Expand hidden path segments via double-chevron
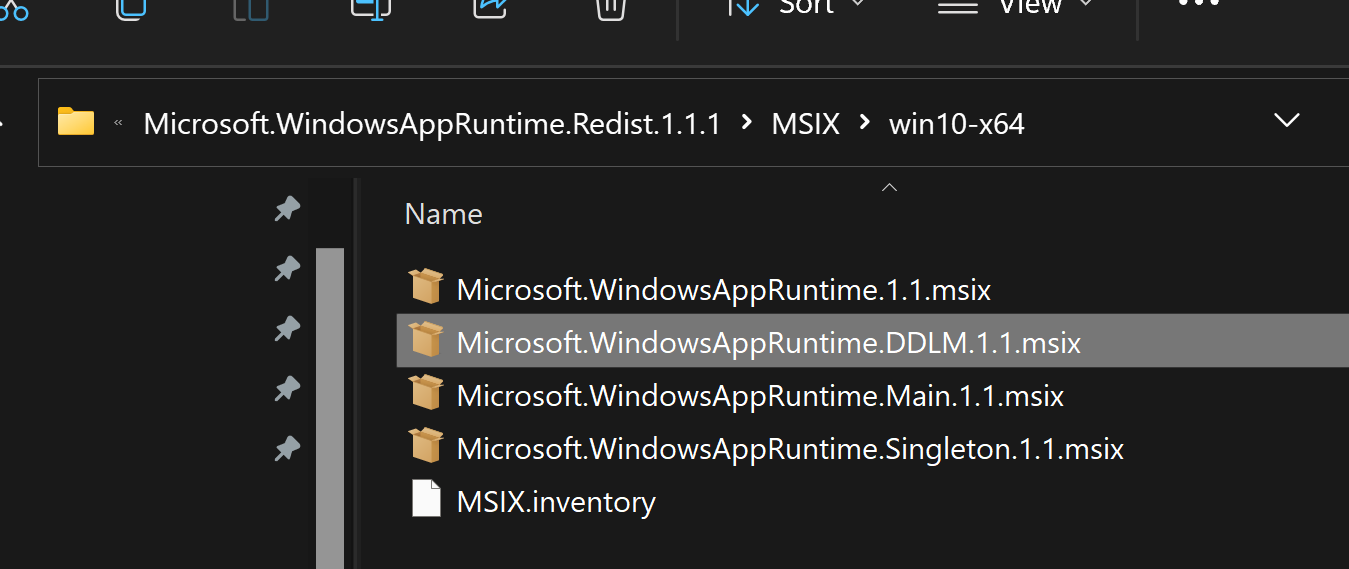The image size is (1349, 569). pos(119,123)
